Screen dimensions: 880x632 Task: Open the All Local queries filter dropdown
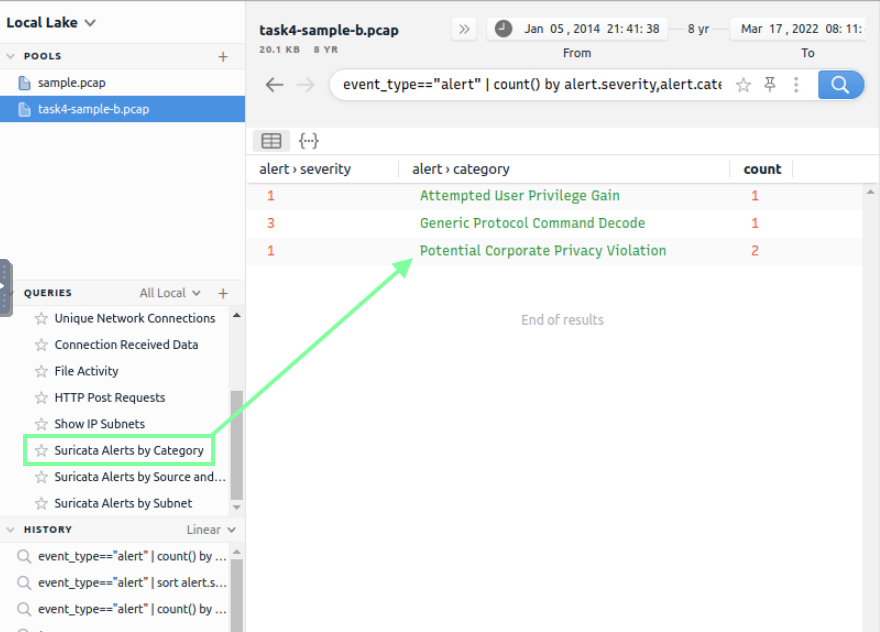pyautogui.click(x=170, y=293)
